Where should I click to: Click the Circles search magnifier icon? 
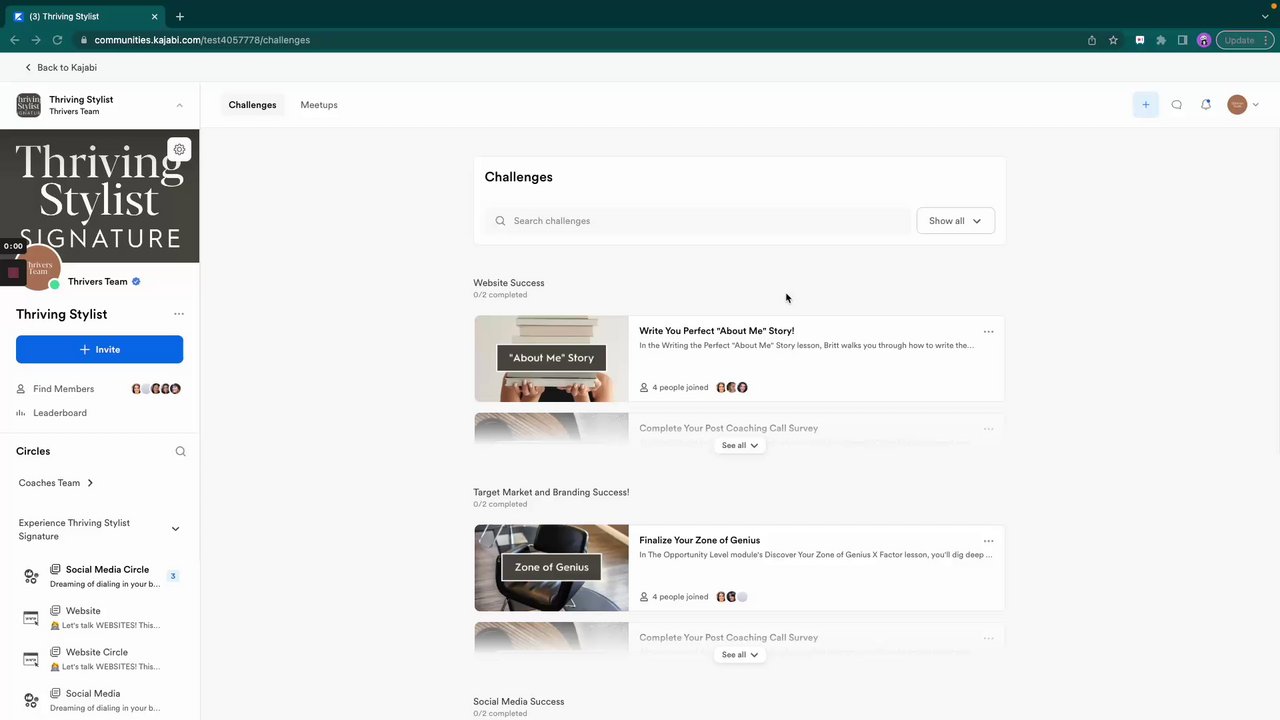(x=181, y=451)
